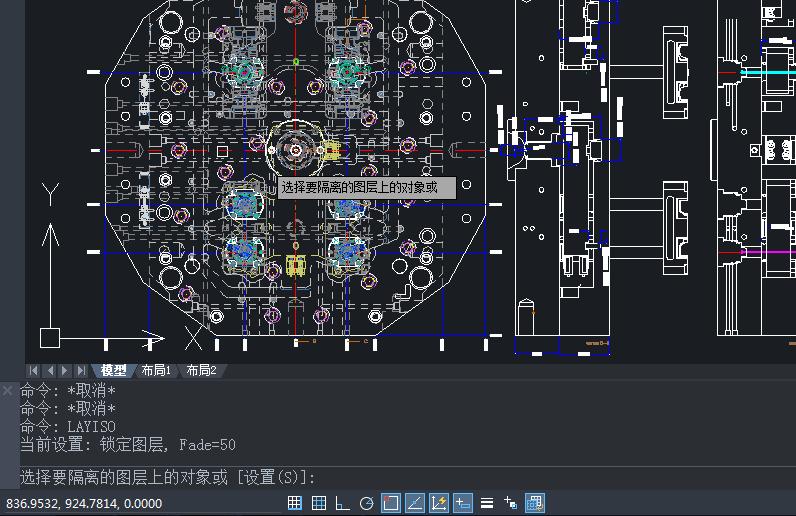Toggle object snap tracking

pos(415,503)
